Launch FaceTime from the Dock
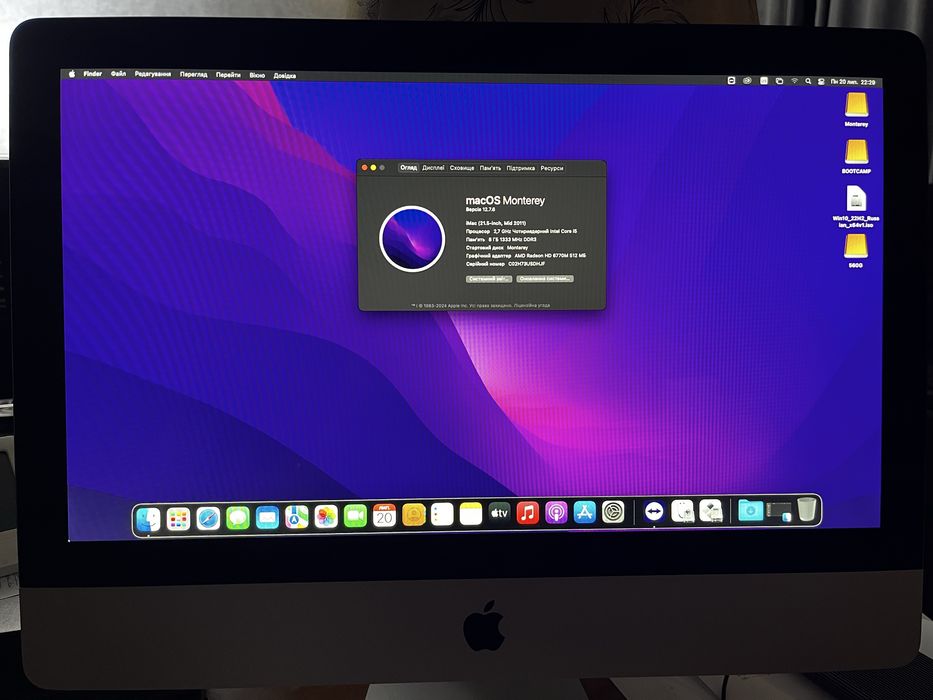This screenshot has height=700, width=933. 355,515
